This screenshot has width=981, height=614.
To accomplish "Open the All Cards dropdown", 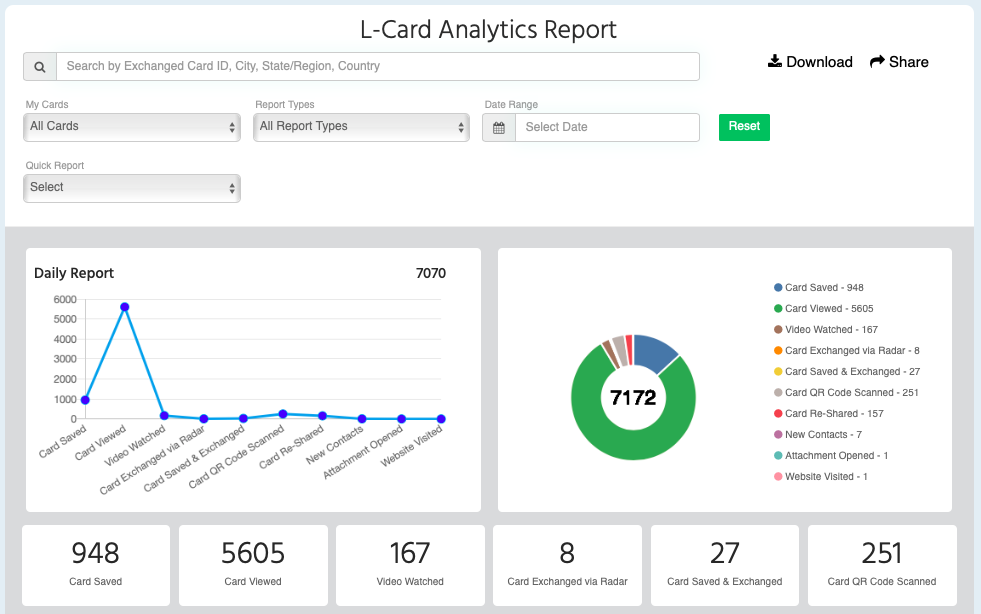I will pyautogui.click(x=132, y=127).
